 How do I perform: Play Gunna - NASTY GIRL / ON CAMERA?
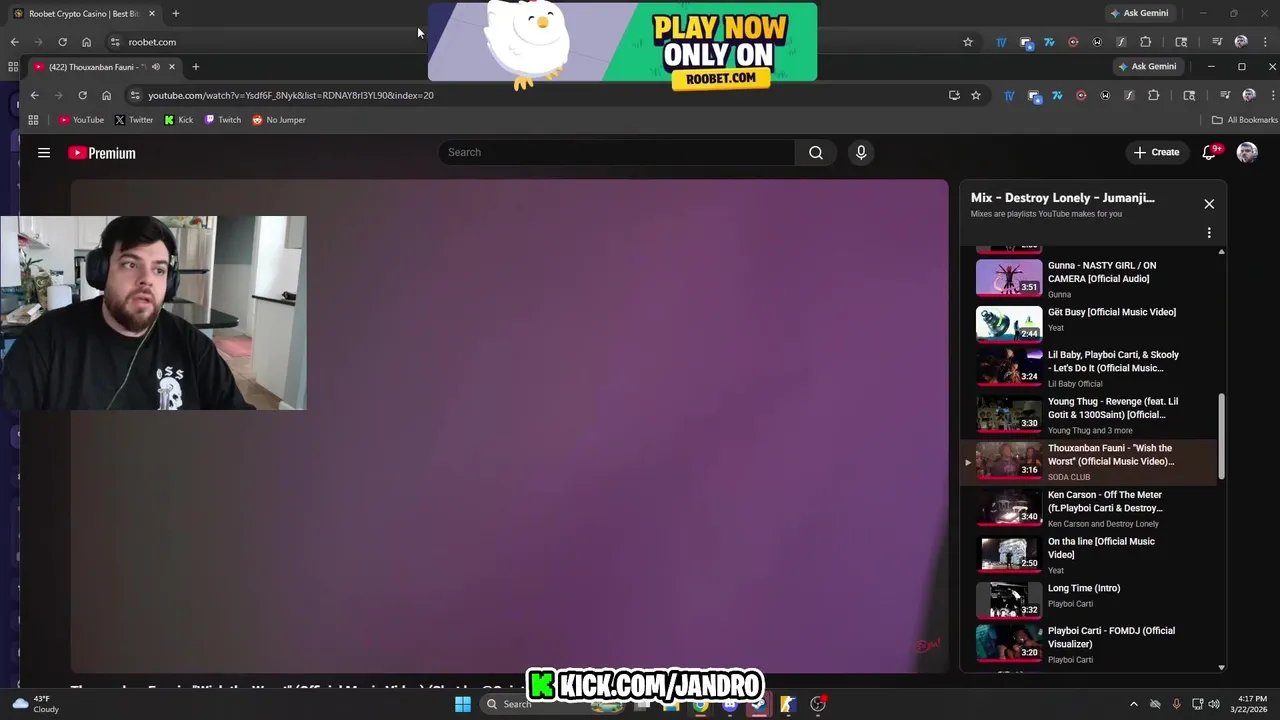(x=1088, y=279)
